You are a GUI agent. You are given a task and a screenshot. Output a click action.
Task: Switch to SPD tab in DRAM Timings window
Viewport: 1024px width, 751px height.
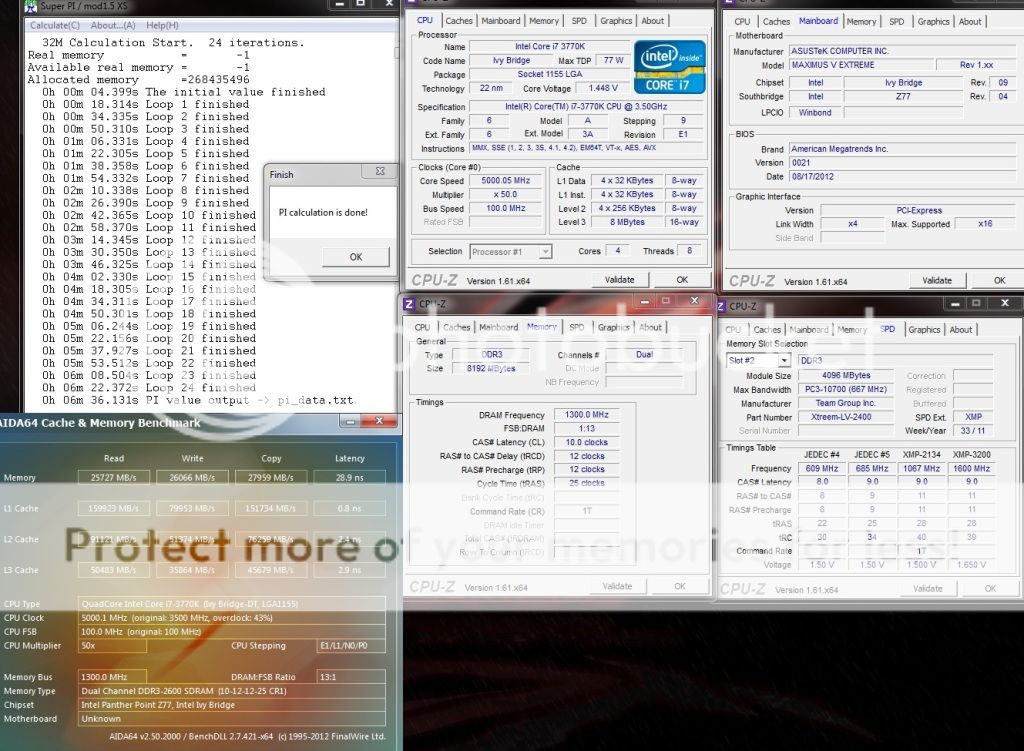coord(577,327)
